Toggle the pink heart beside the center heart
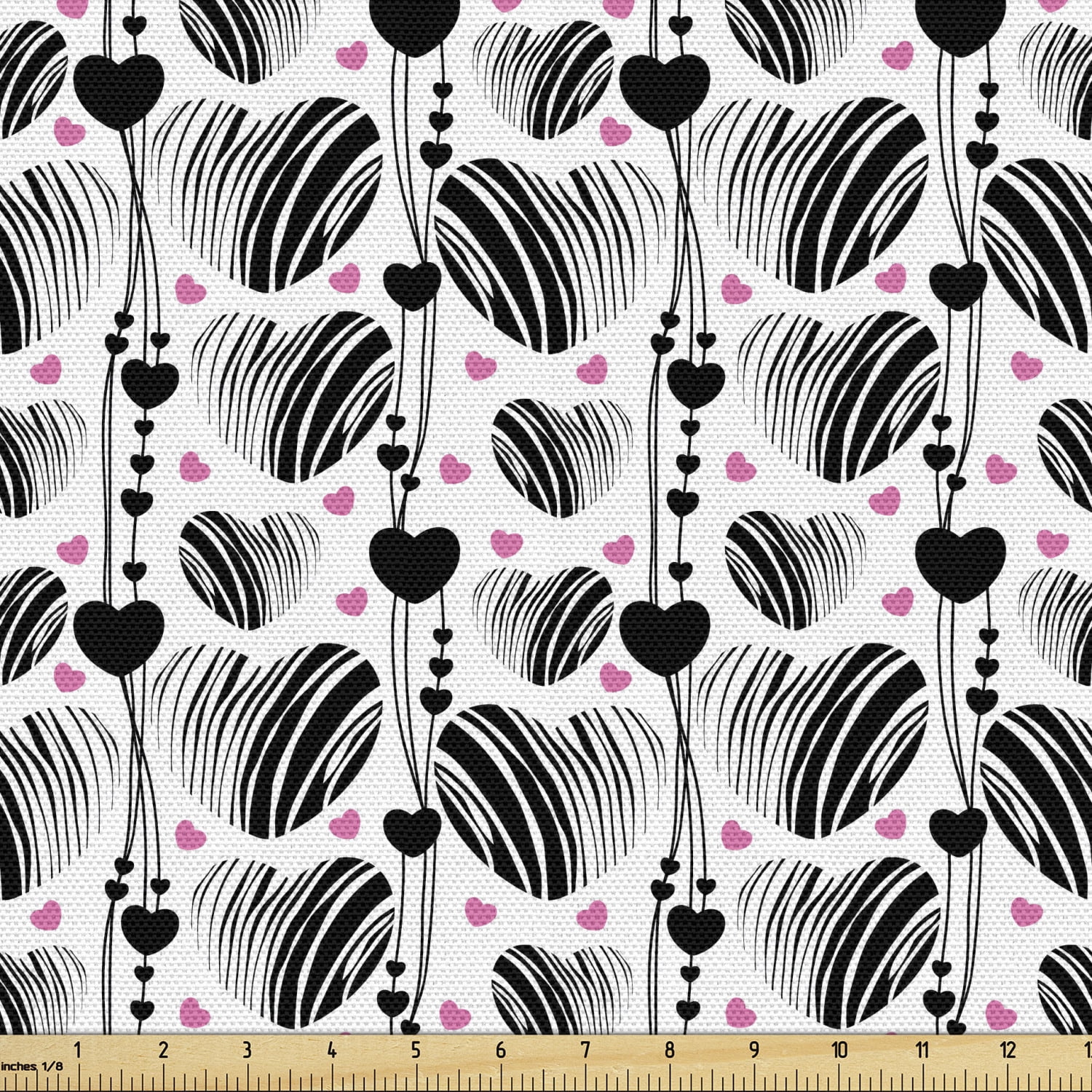Viewport: 1092px width, 1092px height. [455, 470]
